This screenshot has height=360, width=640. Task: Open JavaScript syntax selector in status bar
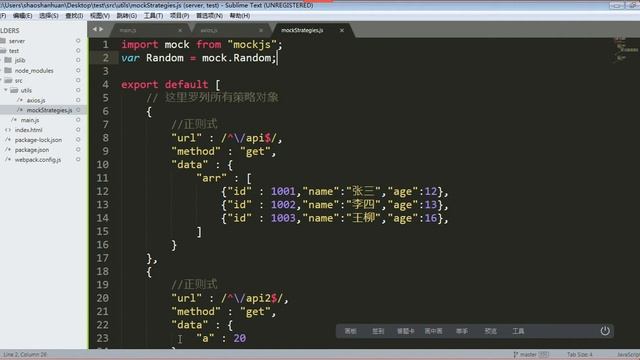pyautogui.click(x=628, y=354)
